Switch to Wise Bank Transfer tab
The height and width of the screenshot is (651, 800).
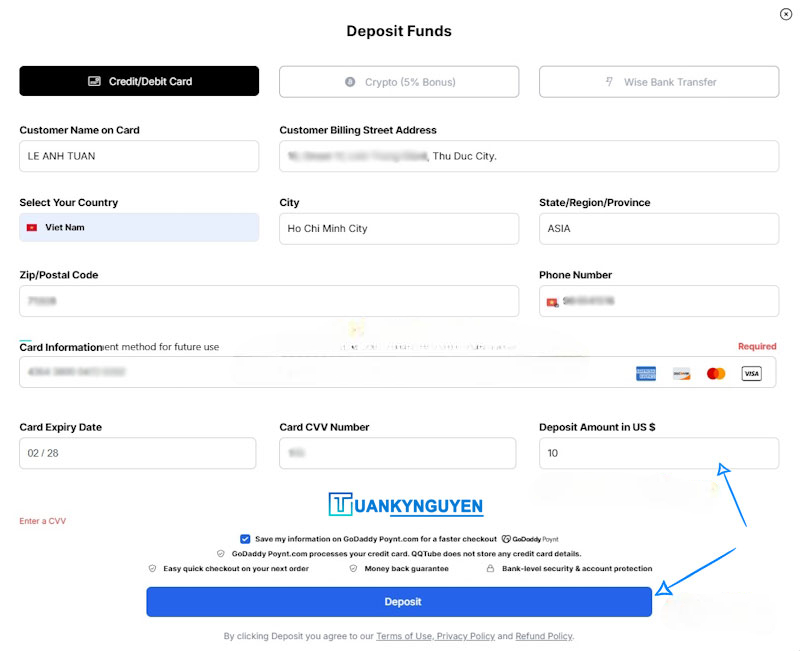(x=659, y=82)
